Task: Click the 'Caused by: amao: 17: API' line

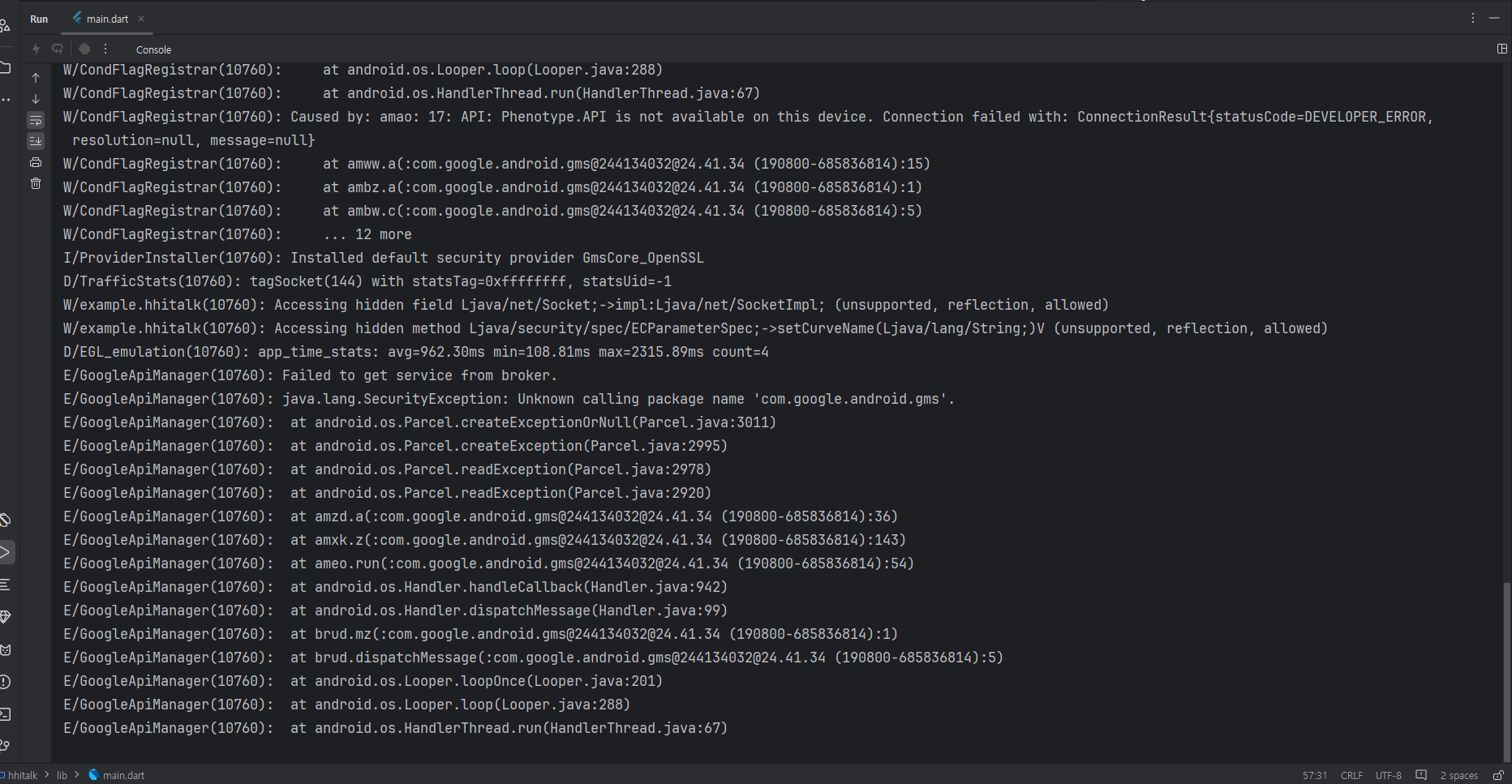Action: (748, 117)
